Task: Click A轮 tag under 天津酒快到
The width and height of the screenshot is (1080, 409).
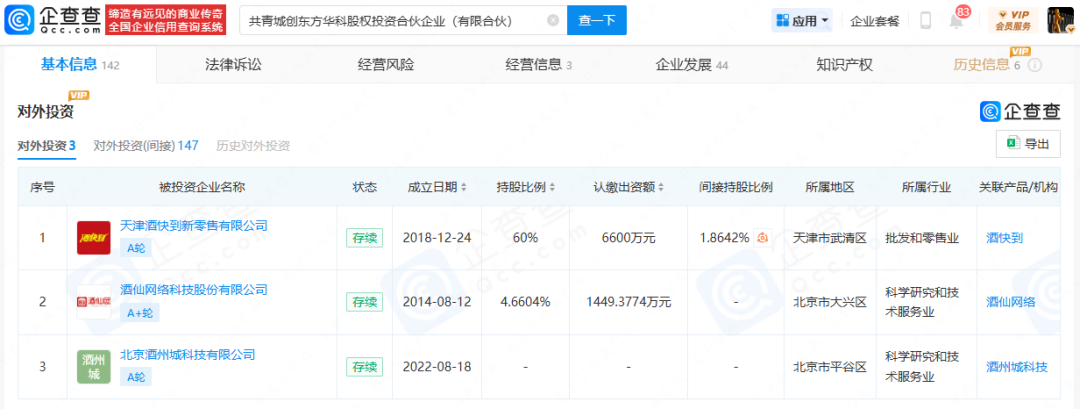Action: point(136,248)
